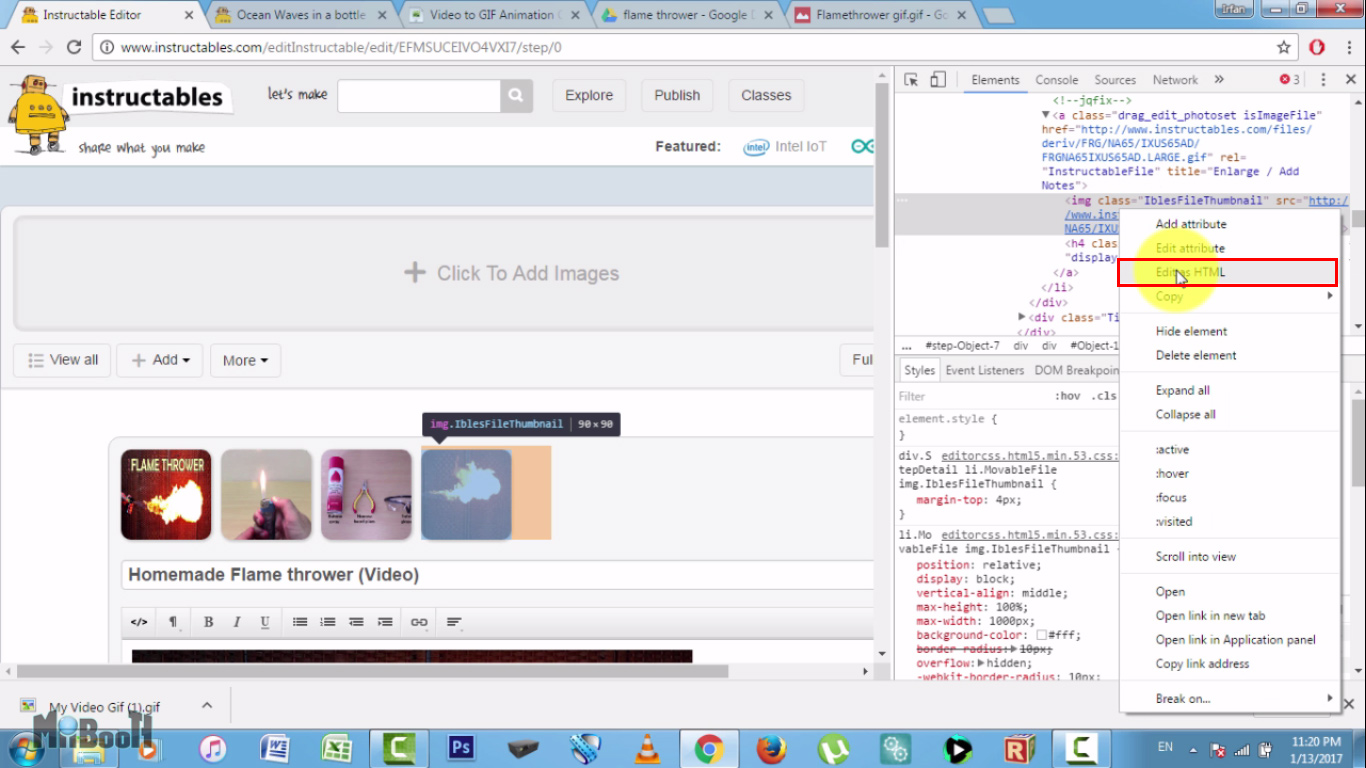The image size is (1366, 768).
Task: Click the Classes button
Action: [x=766, y=96]
